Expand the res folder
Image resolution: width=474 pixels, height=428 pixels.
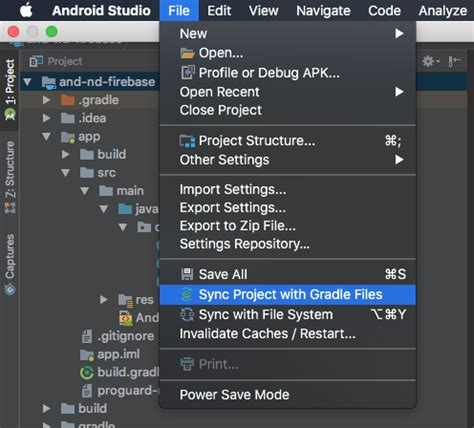coord(104,299)
